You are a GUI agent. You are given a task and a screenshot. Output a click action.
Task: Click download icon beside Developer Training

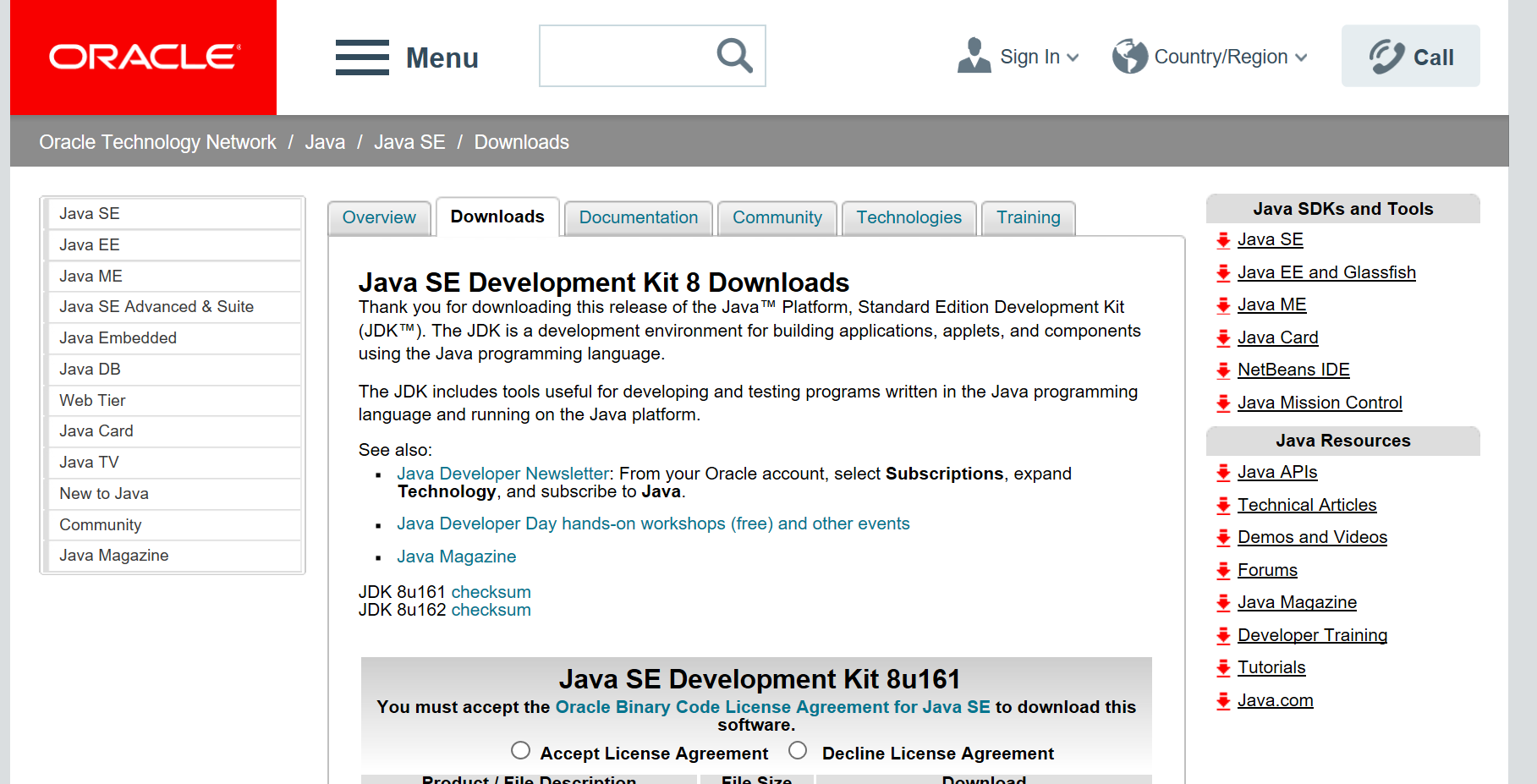coord(1223,636)
